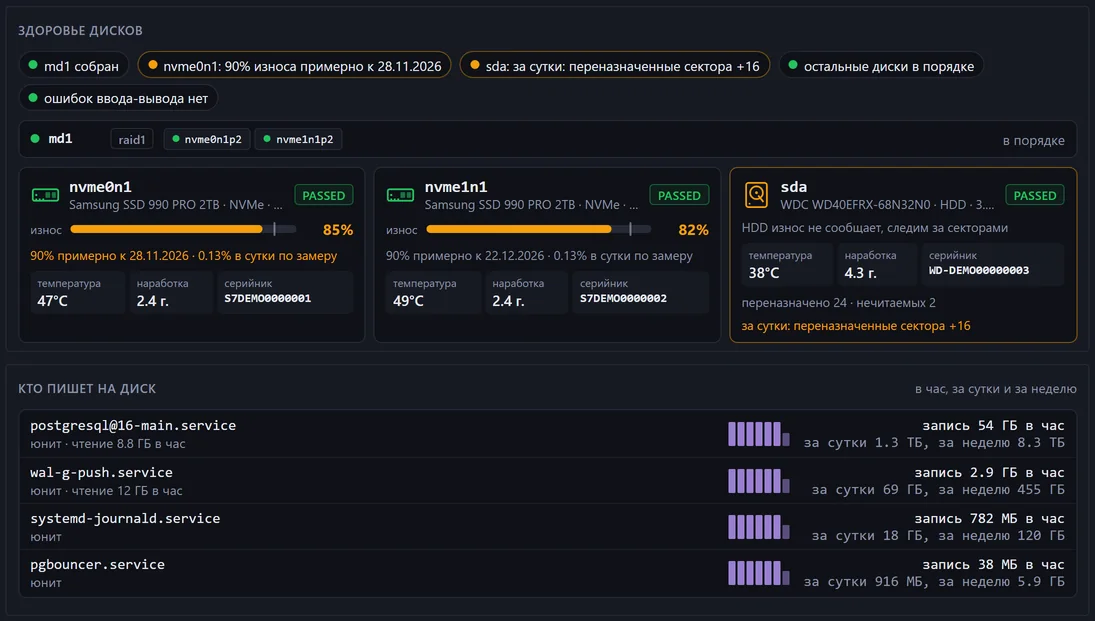Click the nvme0n1 SSD drive icon
The height and width of the screenshot is (621, 1095).
click(45, 195)
